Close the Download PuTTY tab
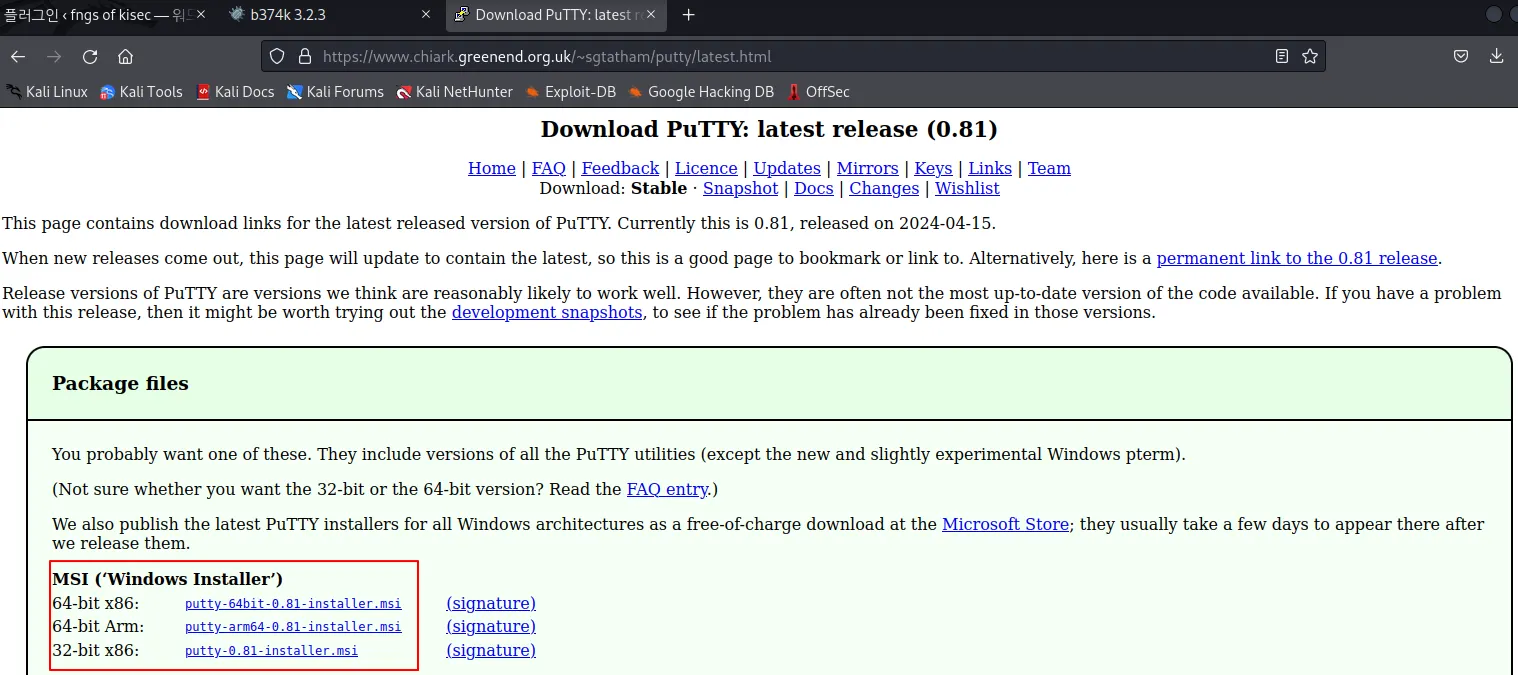1518x675 pixels. [653, 15]
